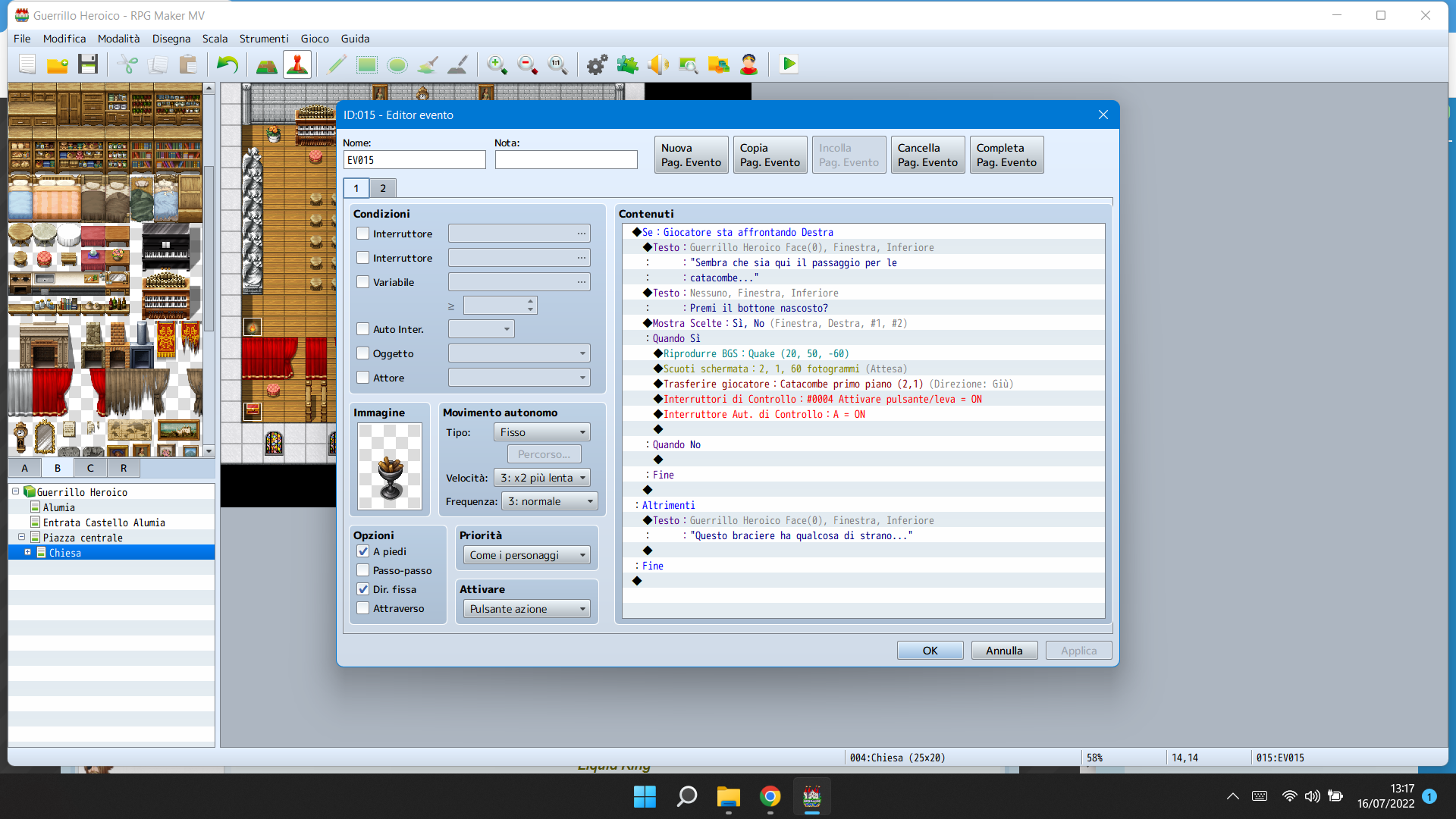Click the Zoom In magnifier
This screenshot has height=819, width=1456.
pyautogui.click(x=497, y=64)
